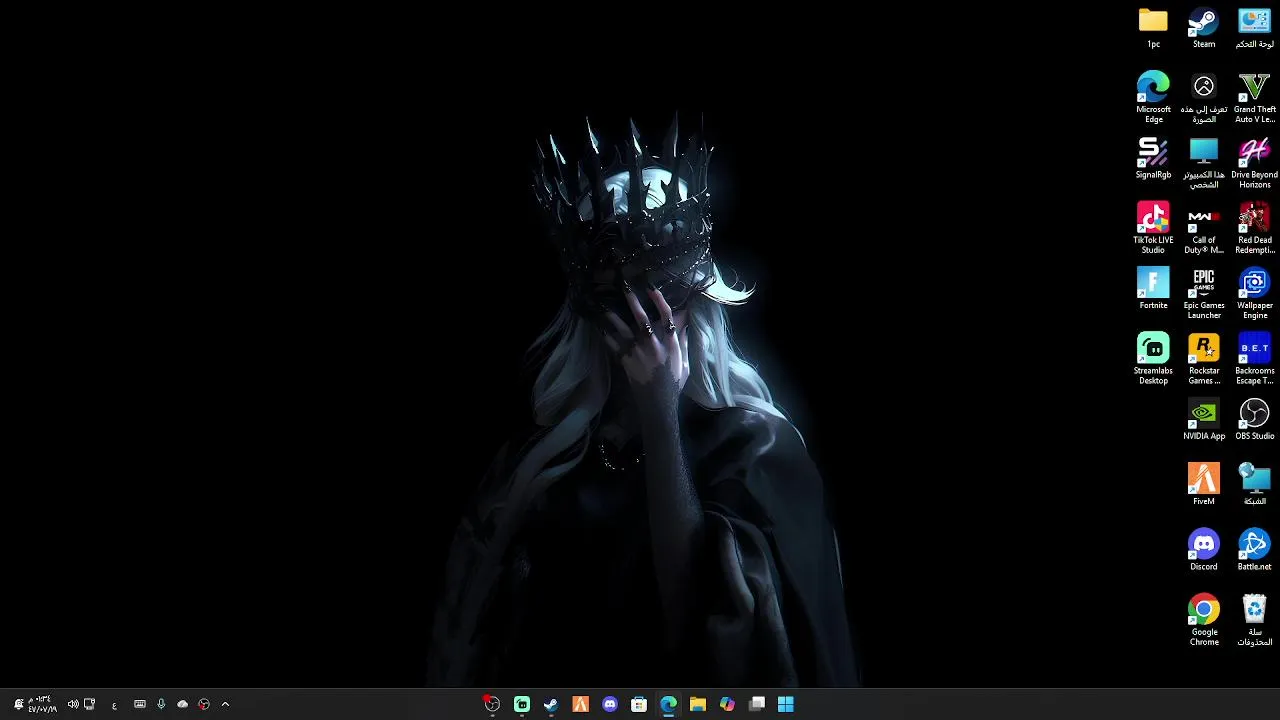This screenshot has height=720, width=1280.
Task: Open Steam from the taskbar
Action: (551, 704)
